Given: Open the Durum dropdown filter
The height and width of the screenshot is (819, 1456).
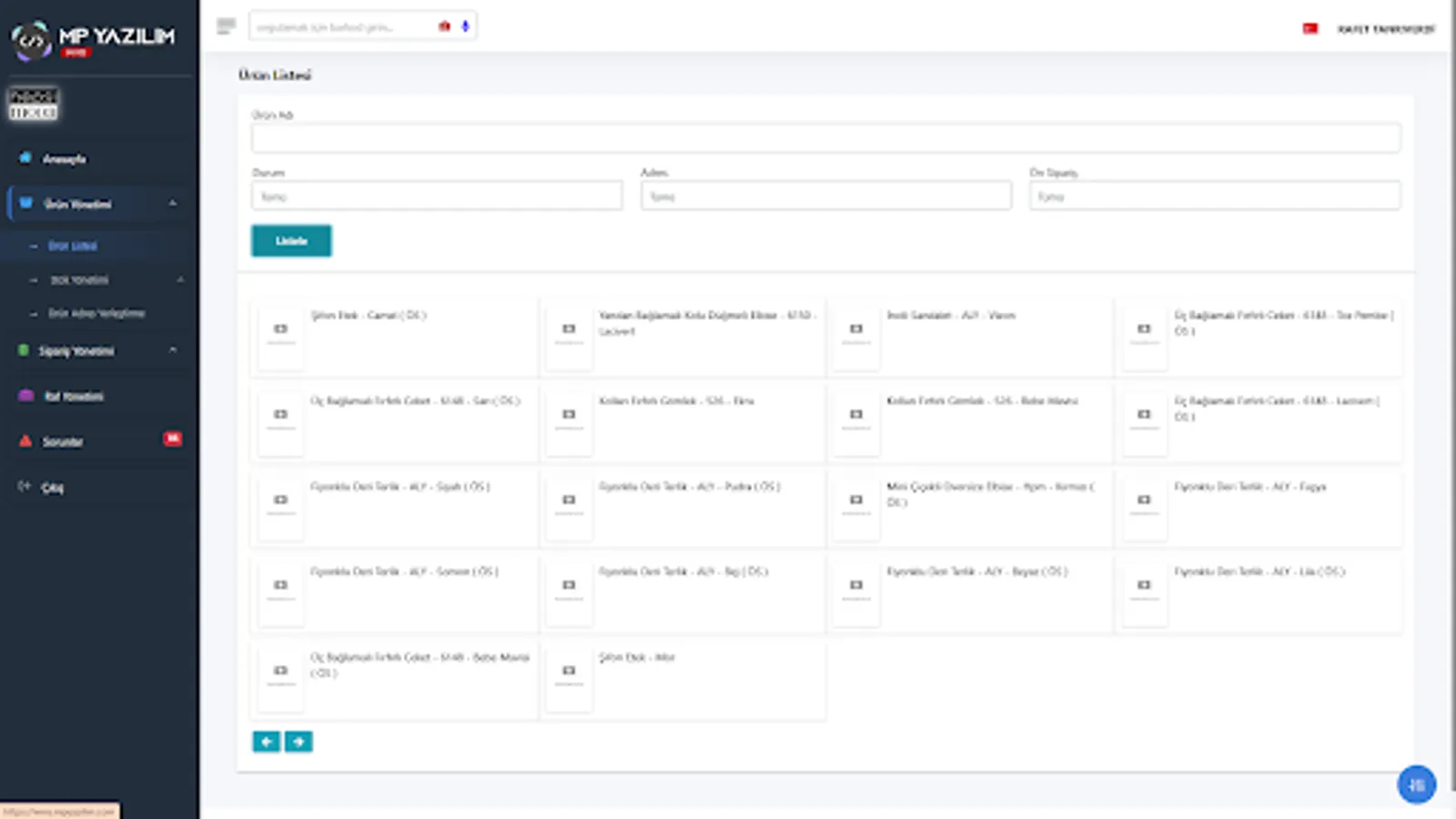Looking at the screenshot, I should 436,195.
